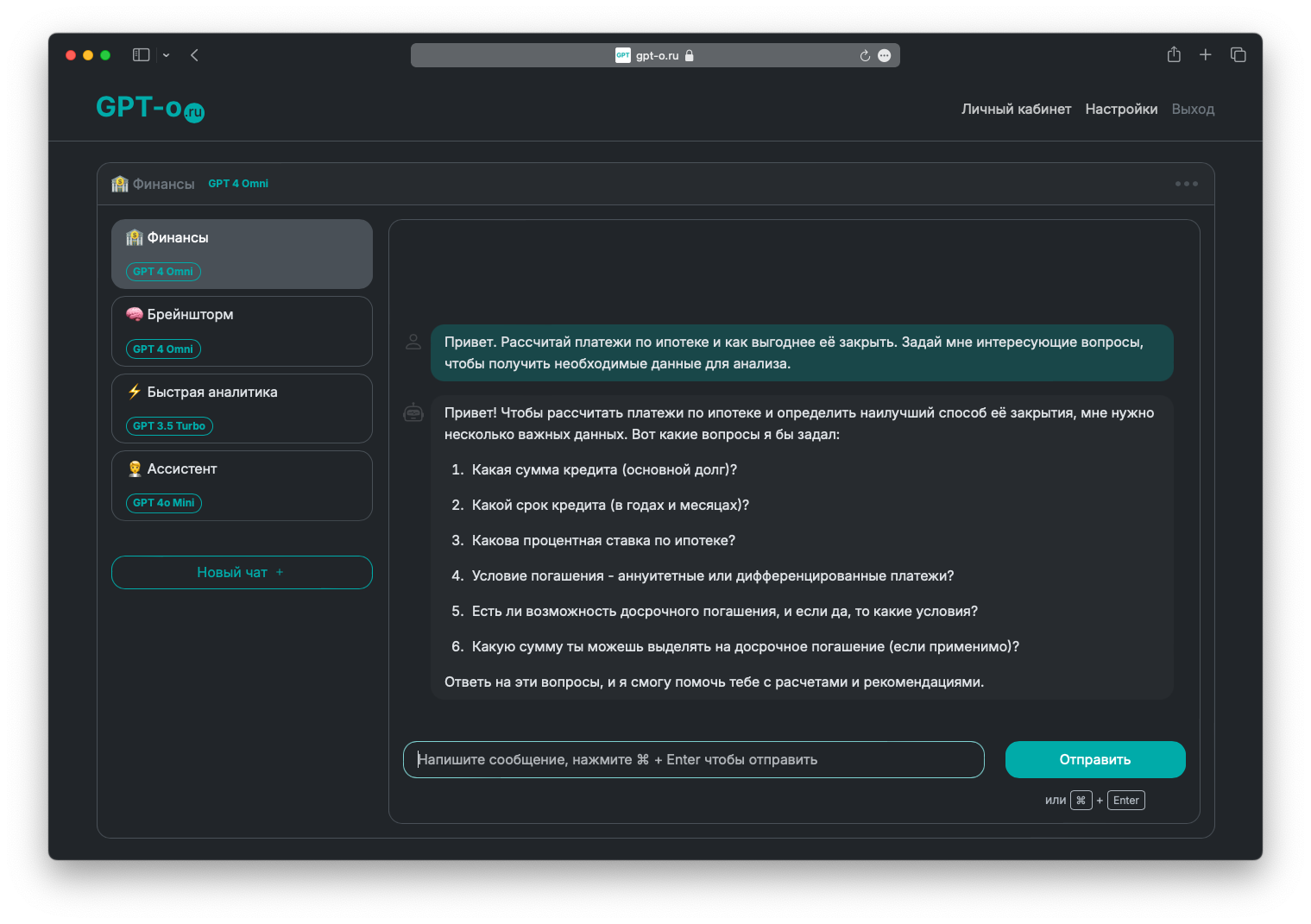
Task: Open Настройки in the top navigation
Action: pyautogui.click(x=1122, y=110)
